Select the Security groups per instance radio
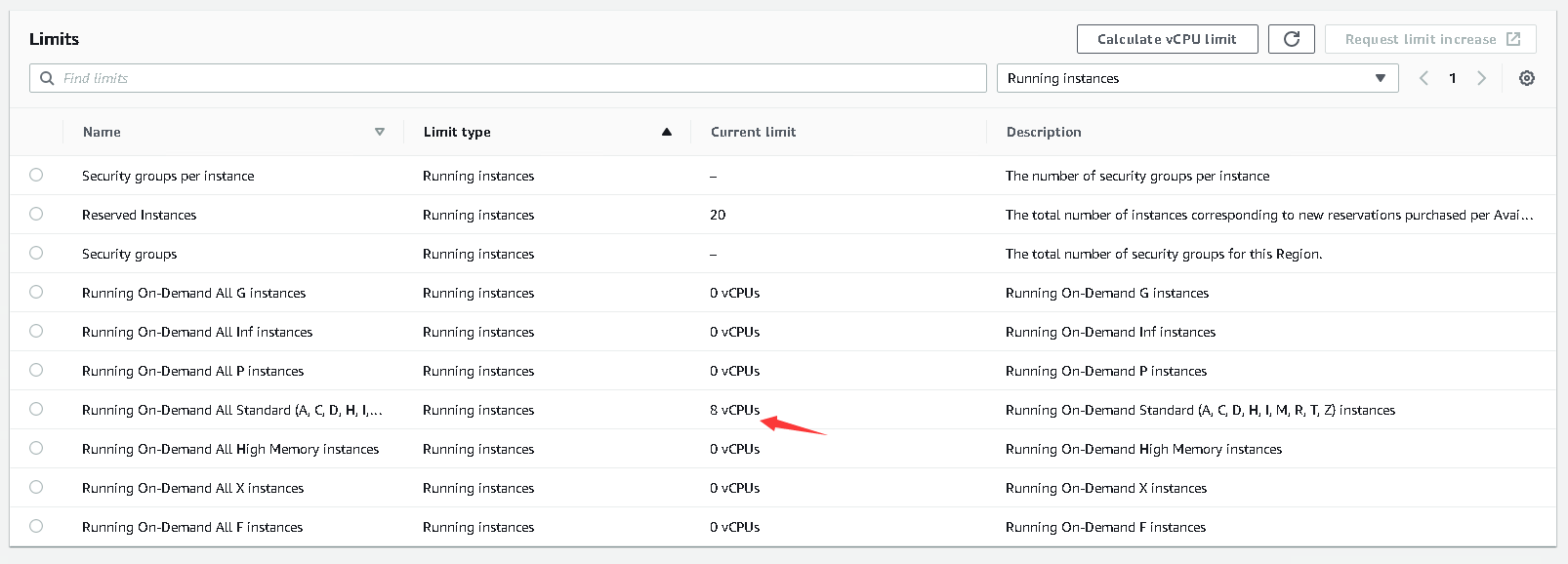Viewport: 1568px width, 564px height. 36,175
